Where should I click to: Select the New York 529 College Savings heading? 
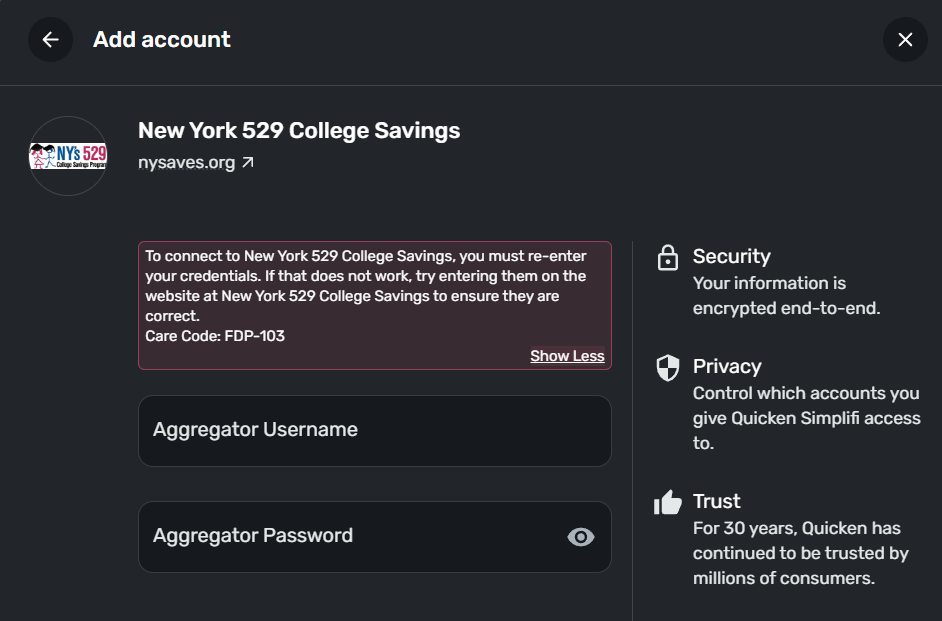pyautogui.click(x=299, y=130)
